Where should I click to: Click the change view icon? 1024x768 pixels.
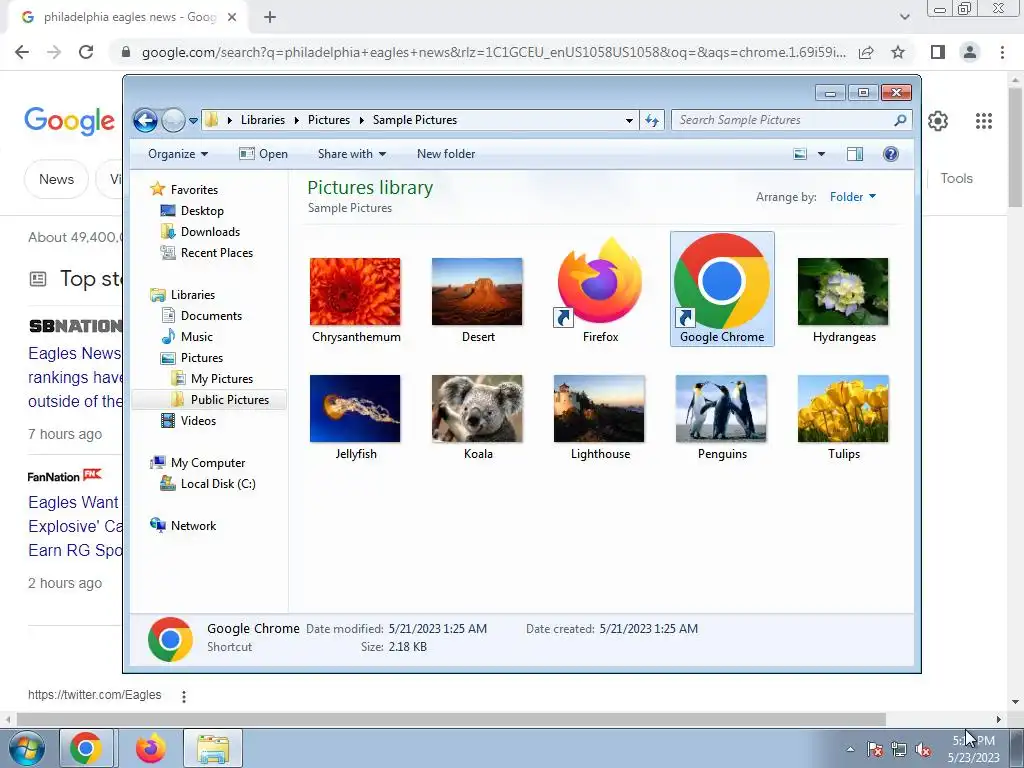coord(800,154)
